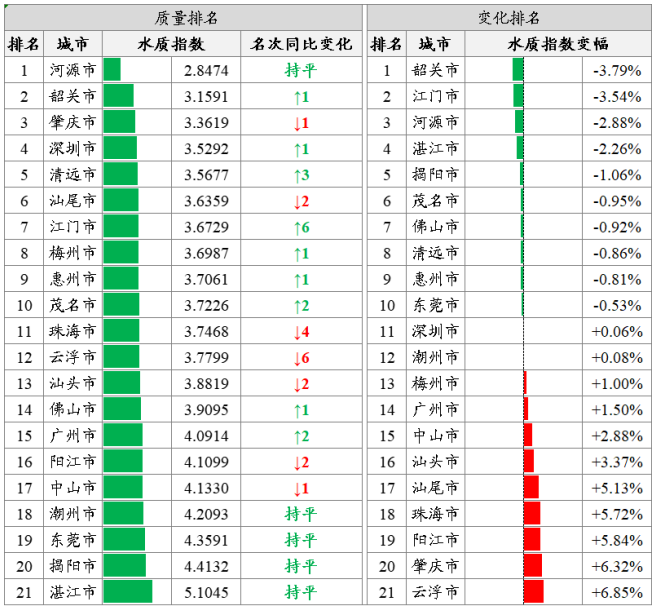The image size is (656, 610).
Task: Click the ↑3 rank change for 清远市
Action: pyautogui.click(x=300, y=175)
